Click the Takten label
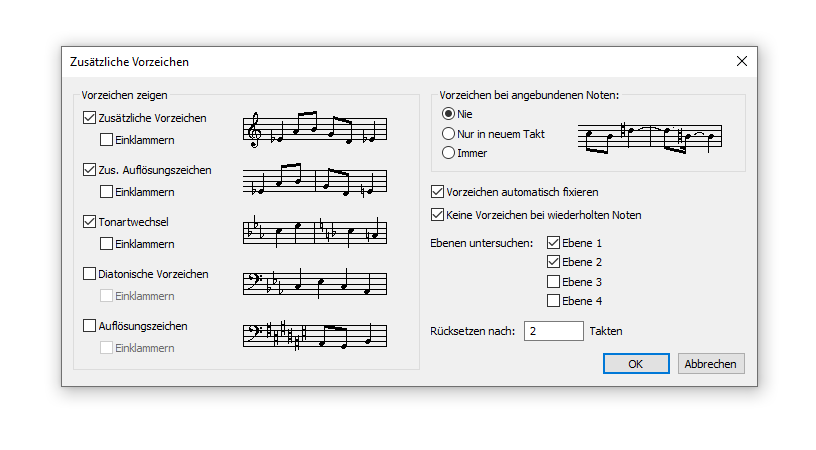The image size is (816, 450). coord(606,331)
